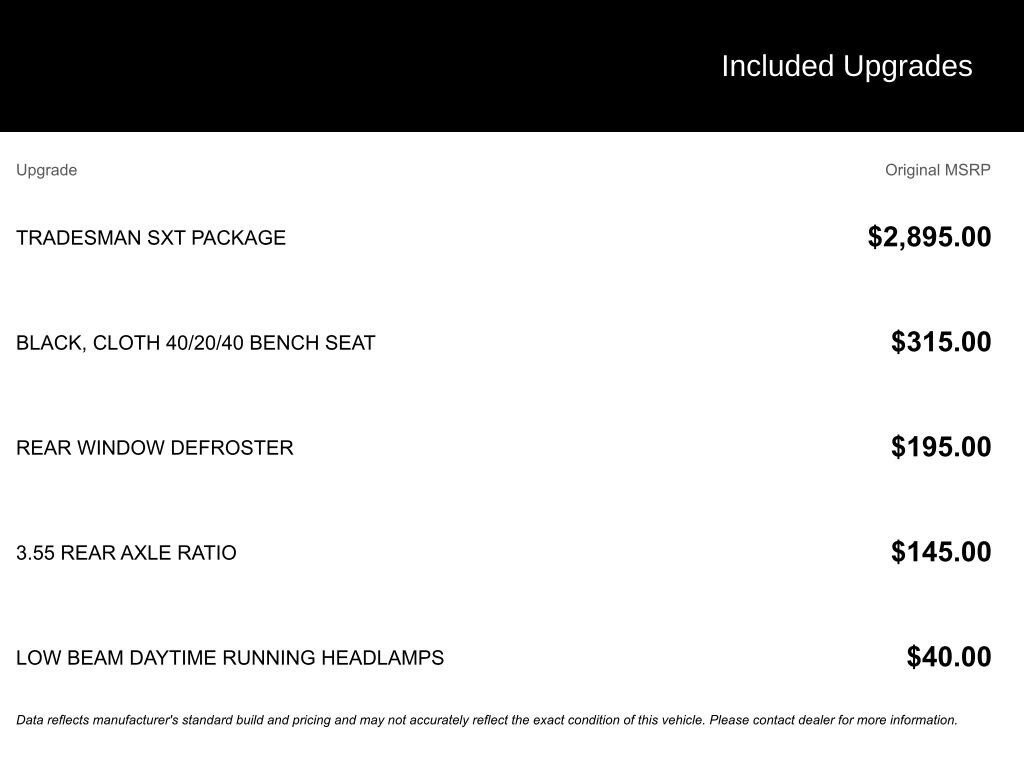The width and height of the screenshot is (1024, 768).
Task: Select the TRADESMAN SXT PACKAGE row label
Action: pos(151,238)
